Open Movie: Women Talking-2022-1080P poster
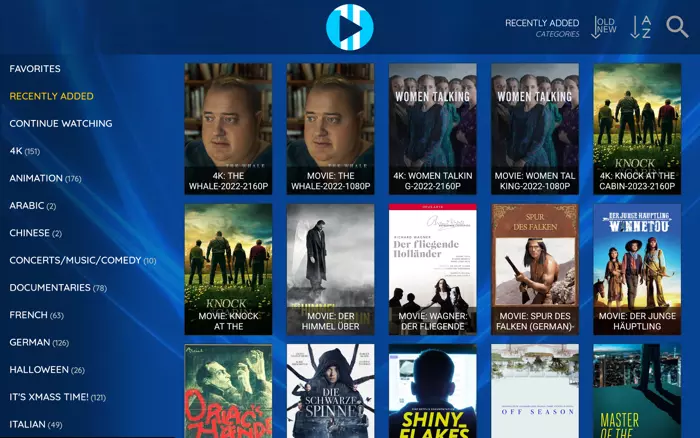The image size is (700, 438). coord(535,129)
